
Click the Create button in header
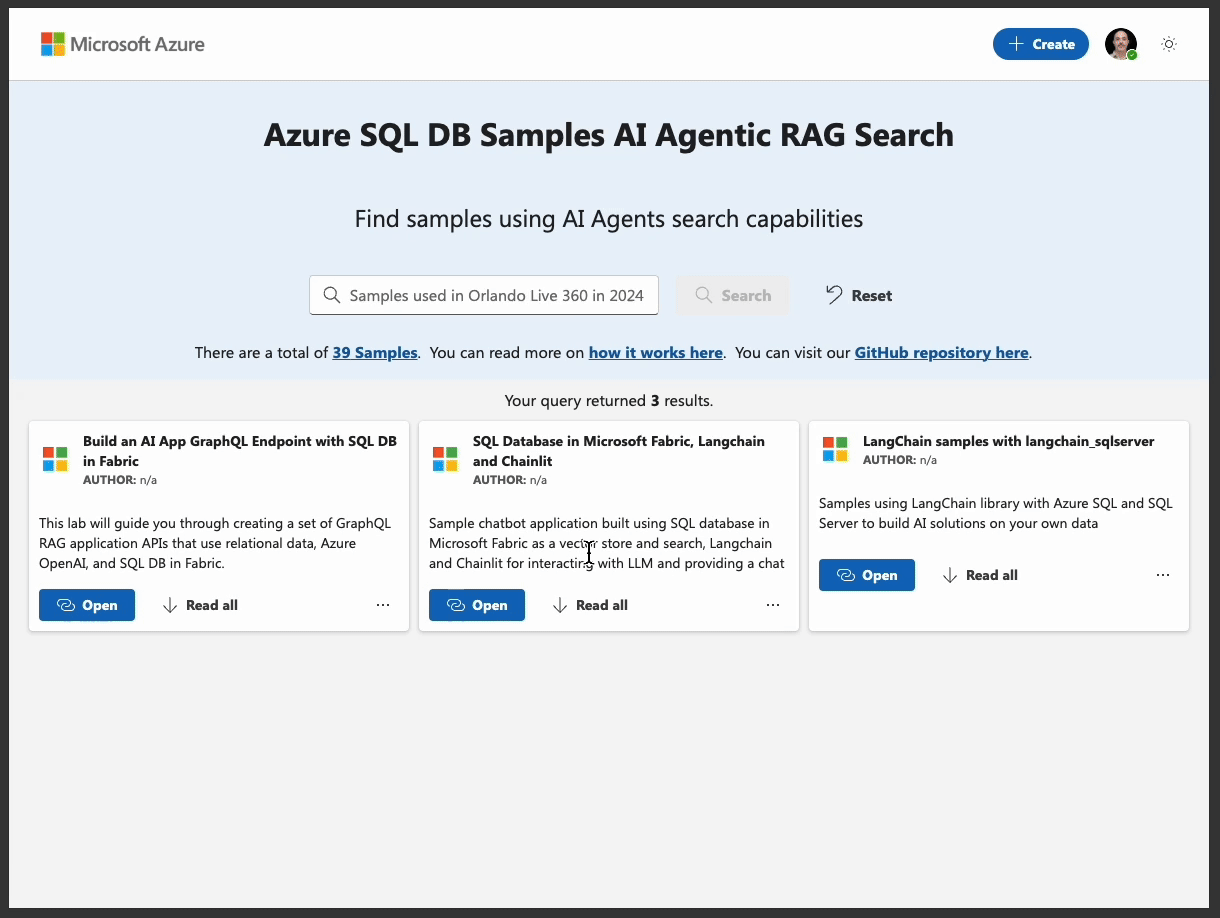point(1040,44)
